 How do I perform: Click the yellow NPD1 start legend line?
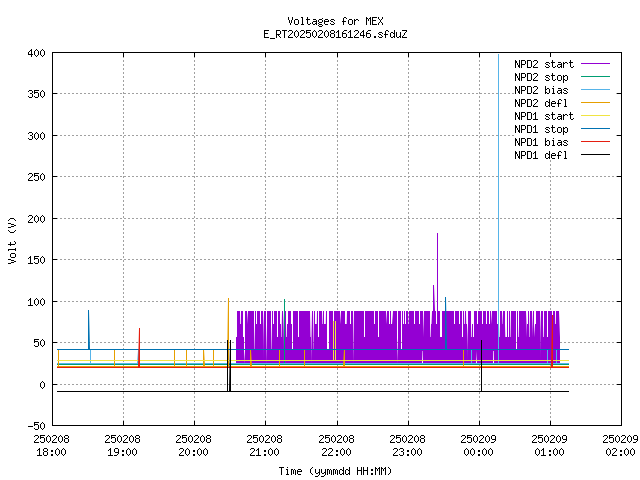point(595,116)
